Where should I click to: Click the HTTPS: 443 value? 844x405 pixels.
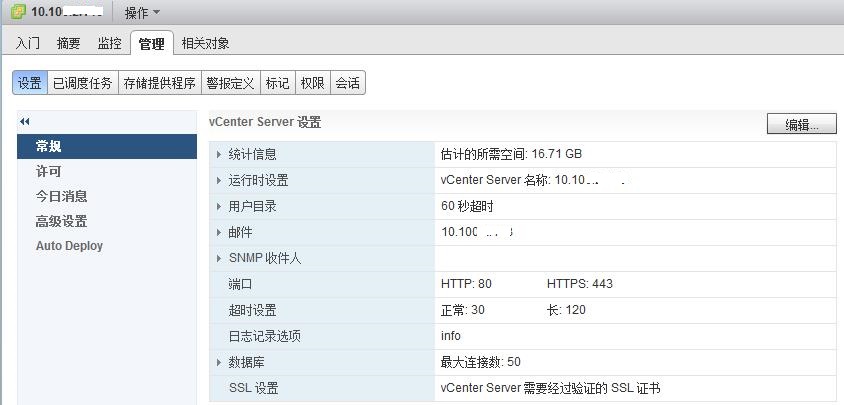(x=580, y=284)
